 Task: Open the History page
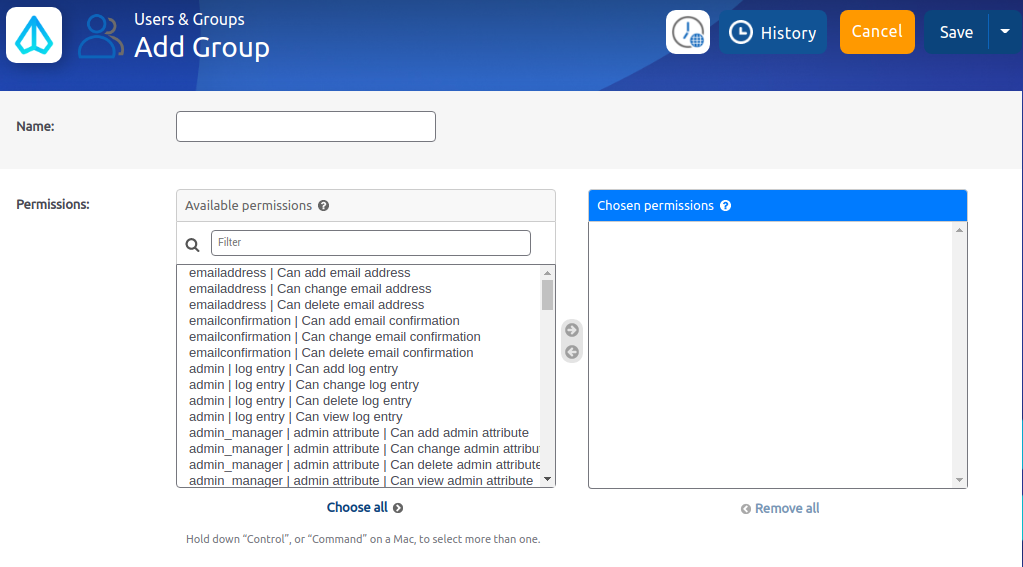tap(772, 32)
